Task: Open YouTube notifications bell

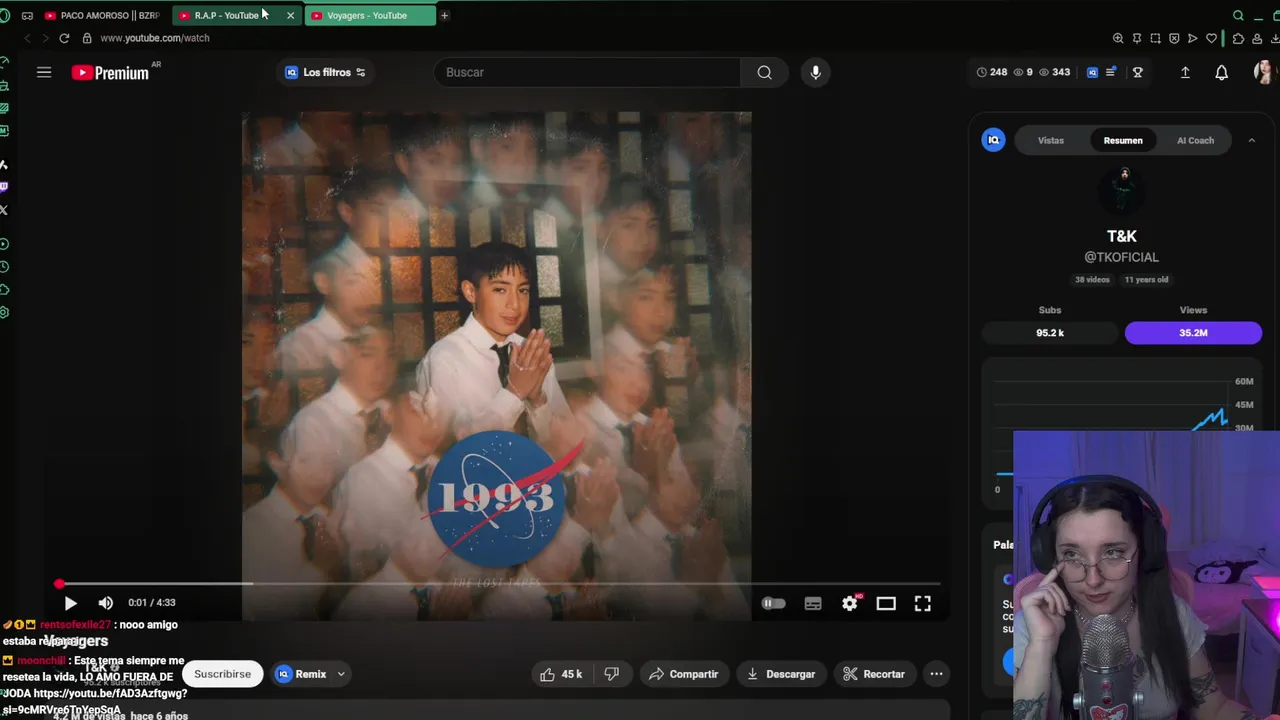Action: click(1221, 72)
